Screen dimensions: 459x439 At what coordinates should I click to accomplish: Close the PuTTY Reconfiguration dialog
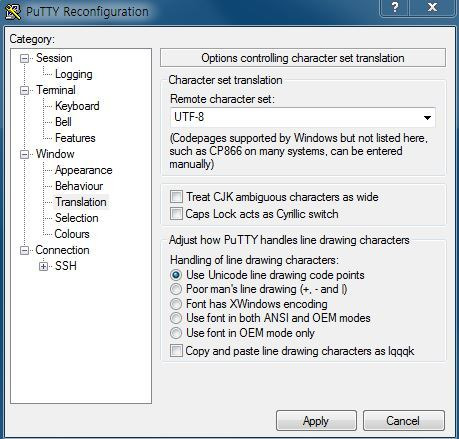(432, 7)
